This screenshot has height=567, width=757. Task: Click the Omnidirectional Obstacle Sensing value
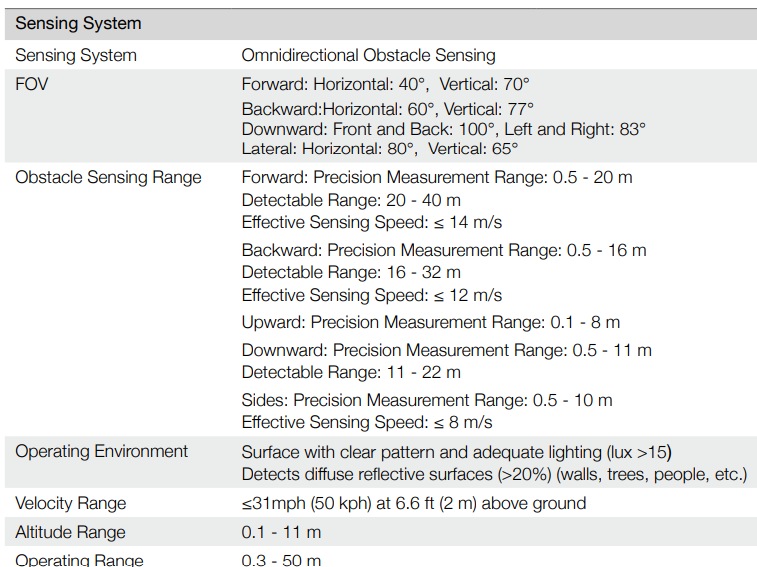point(368,56)
